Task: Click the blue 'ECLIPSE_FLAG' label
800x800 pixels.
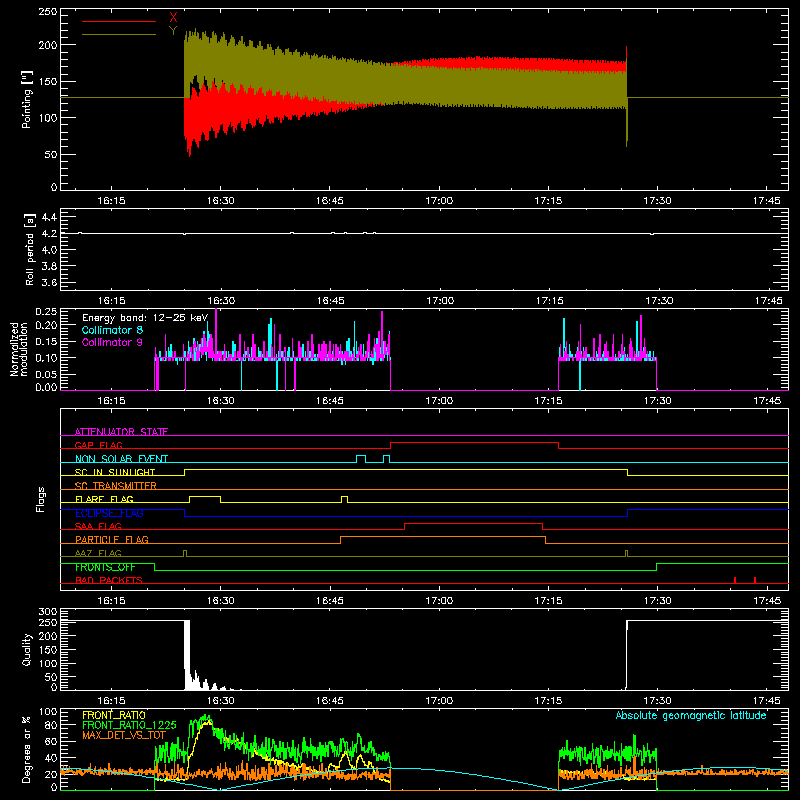Action: 109,513
